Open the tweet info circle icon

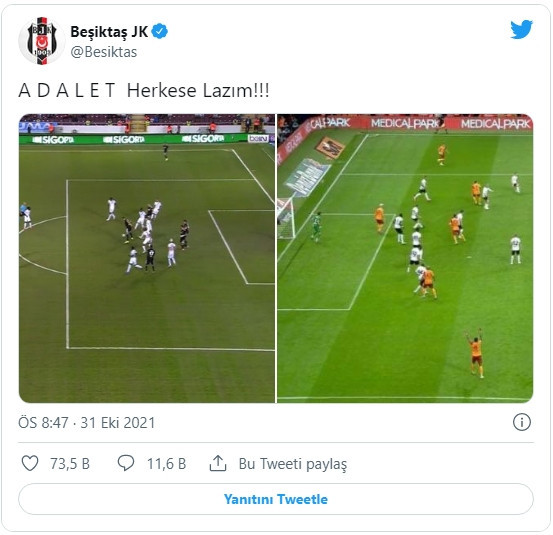pos(522,422)
